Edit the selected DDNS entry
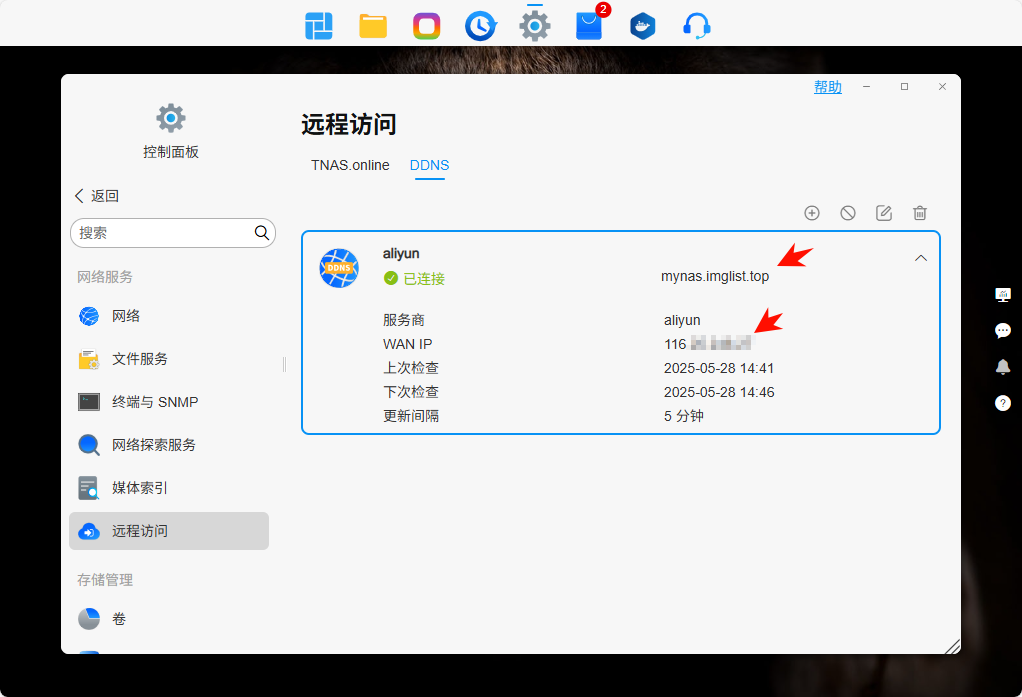Image resolution: width=1022 pixels, height=697 pixels. point(884,213)
